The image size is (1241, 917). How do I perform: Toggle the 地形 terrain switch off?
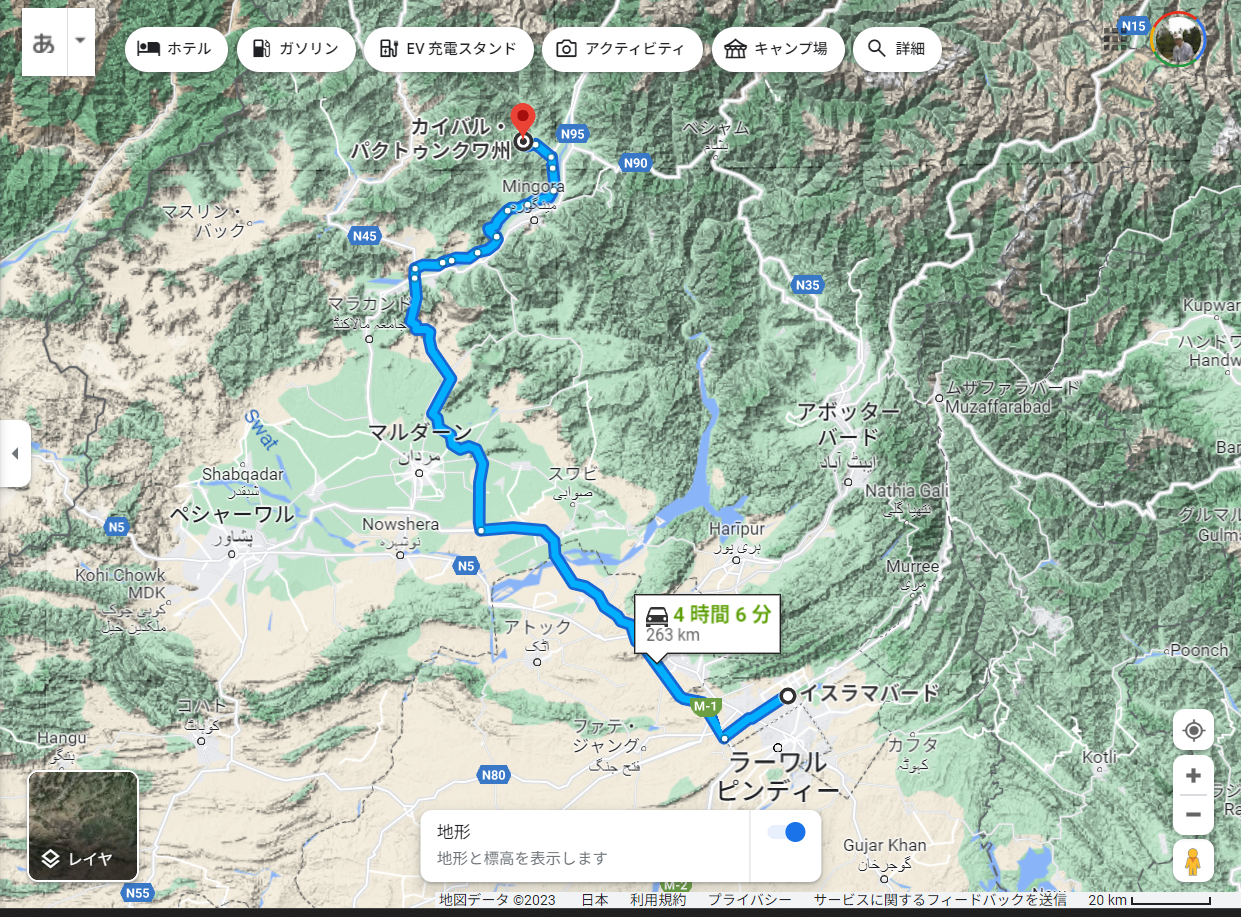pos(786,832)
